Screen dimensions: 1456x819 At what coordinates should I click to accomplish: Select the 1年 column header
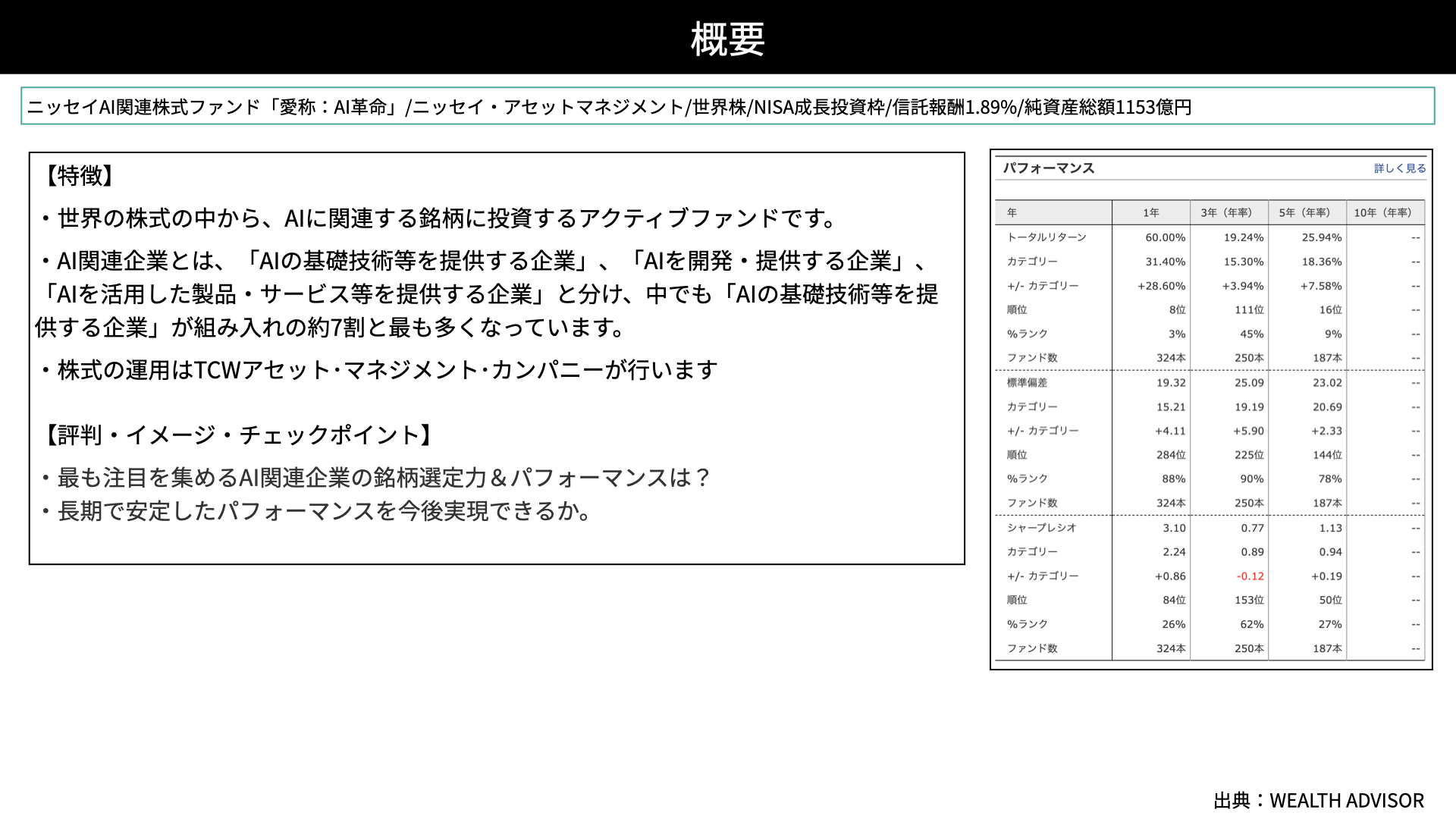pyautogui.click(x=1151, y=213)
